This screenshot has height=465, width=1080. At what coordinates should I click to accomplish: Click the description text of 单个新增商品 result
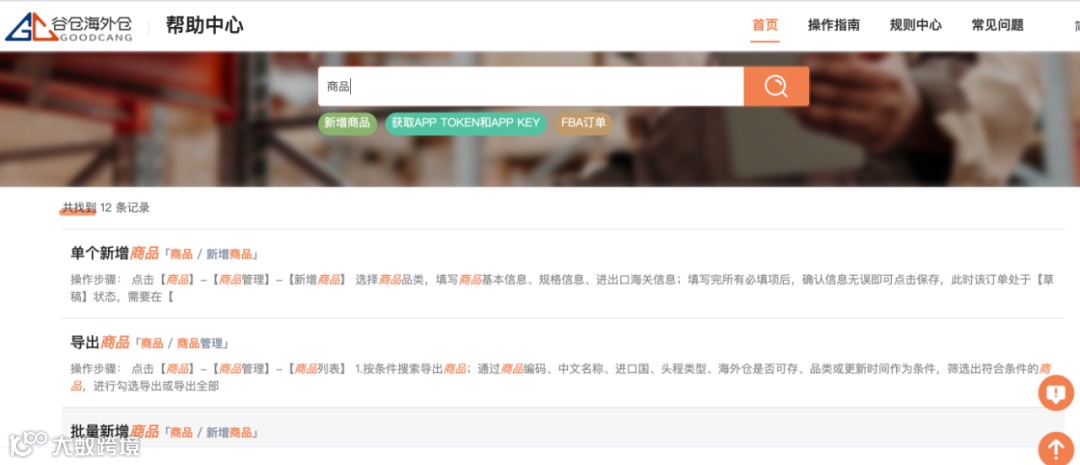point(563,289)
